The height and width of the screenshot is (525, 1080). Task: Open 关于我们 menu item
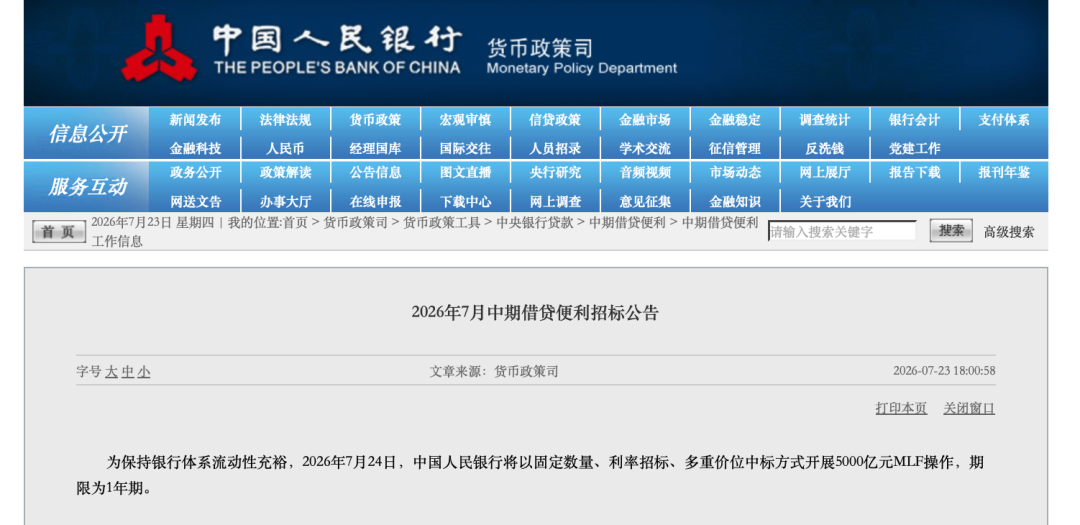(824, 202)
